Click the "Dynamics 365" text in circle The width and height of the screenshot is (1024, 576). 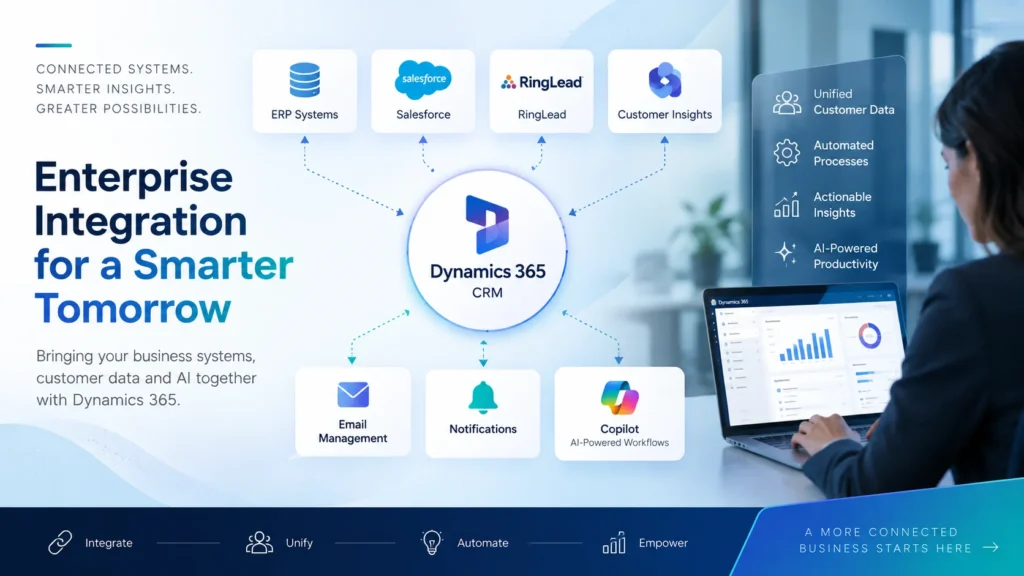pos(487,271)
